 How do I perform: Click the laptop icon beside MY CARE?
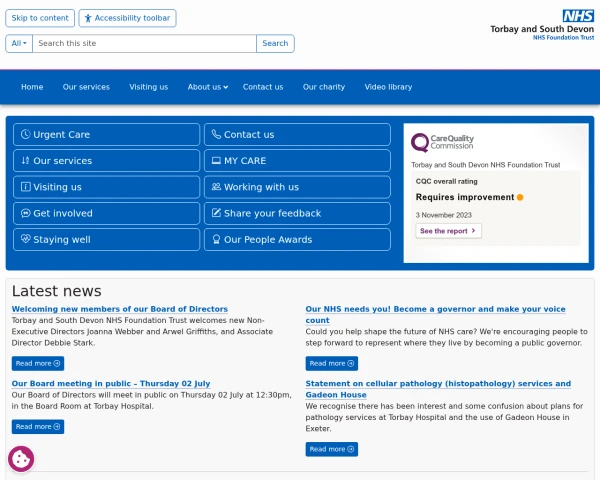click(x=216, y=160)
